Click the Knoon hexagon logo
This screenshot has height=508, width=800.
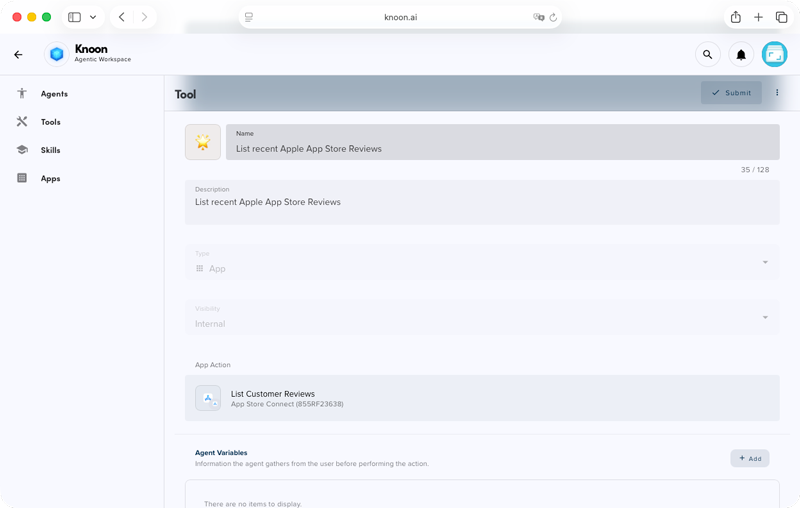57,54
